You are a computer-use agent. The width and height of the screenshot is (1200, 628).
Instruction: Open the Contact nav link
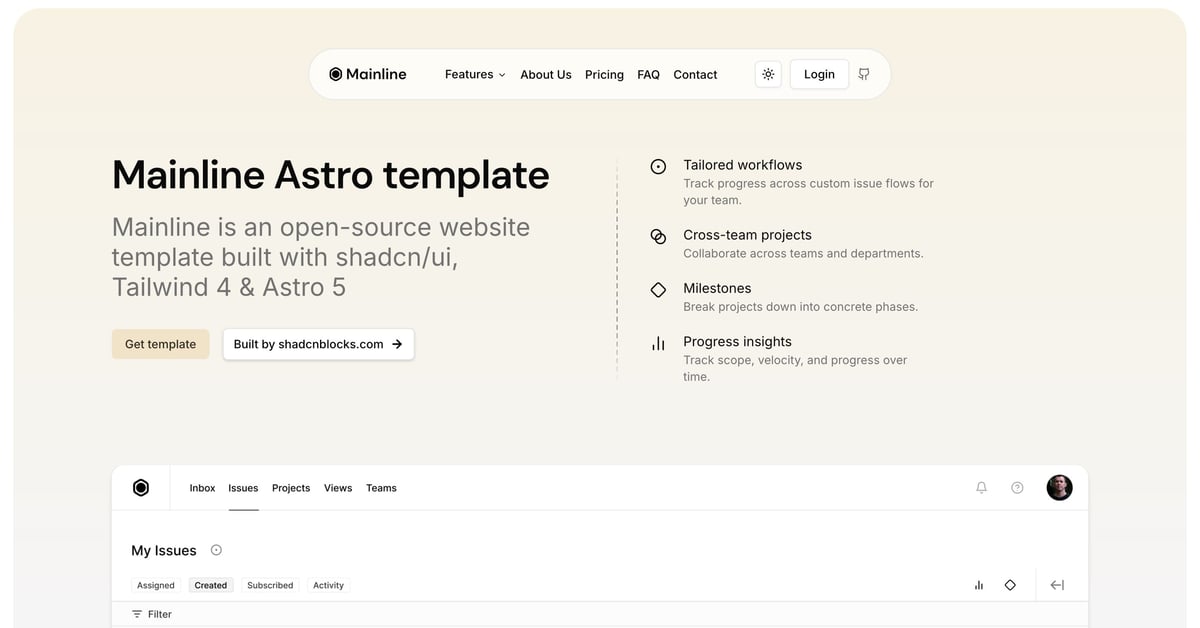tap(695, 74)
